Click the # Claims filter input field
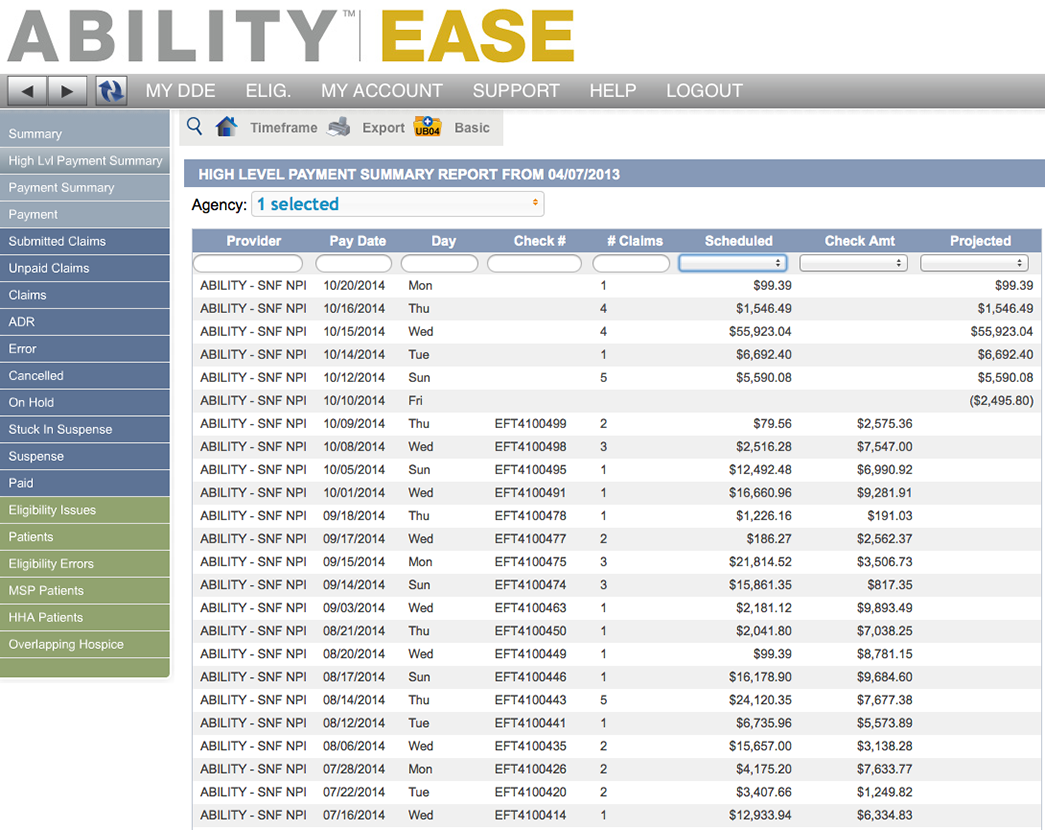 point(631,263)
